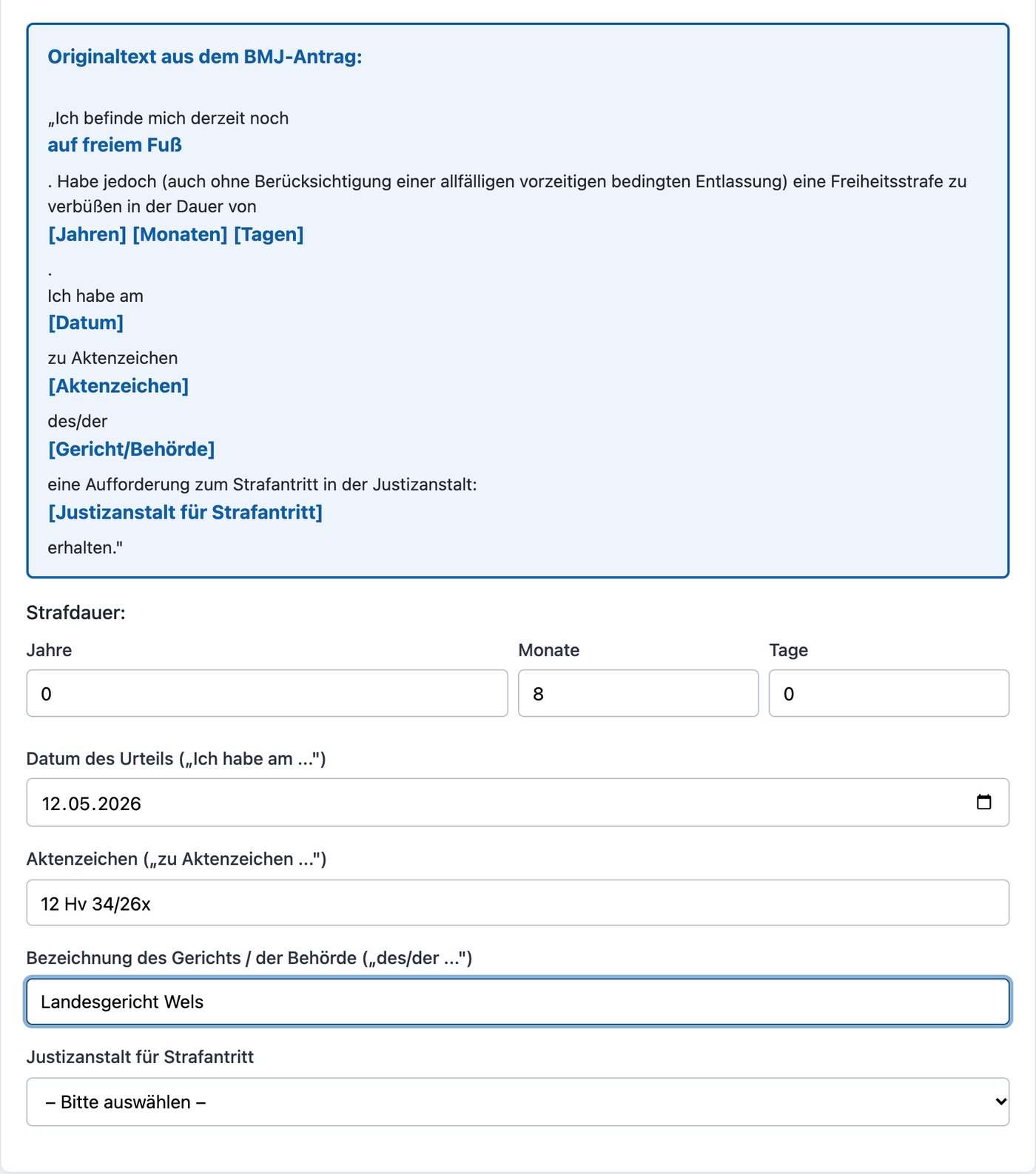
Task: Click the "auf freiem Fuß" highlighted text
Action: pos(115,145)
